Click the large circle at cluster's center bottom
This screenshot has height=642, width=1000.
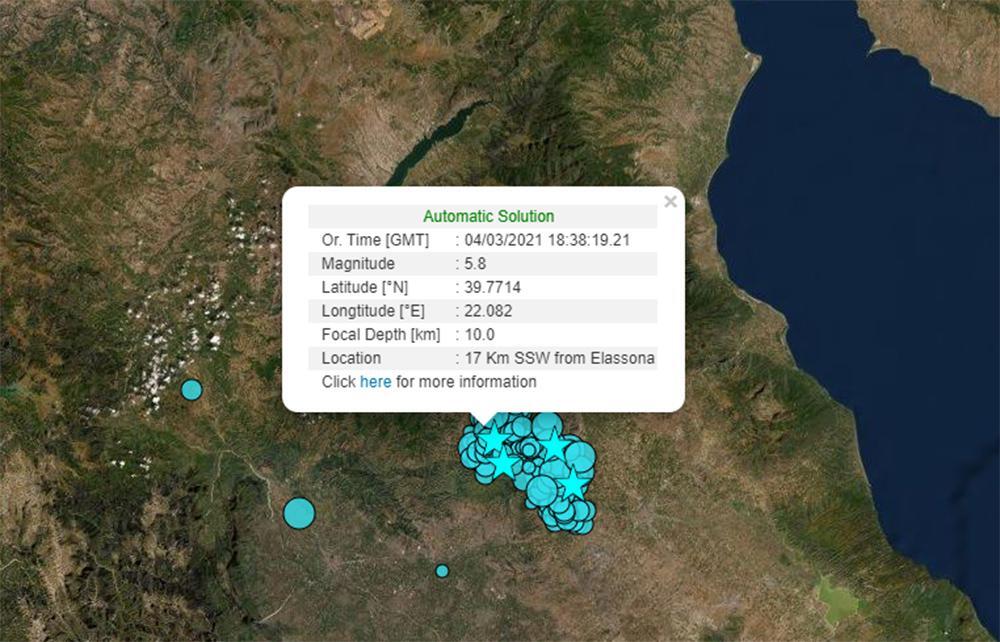(541, 490)
